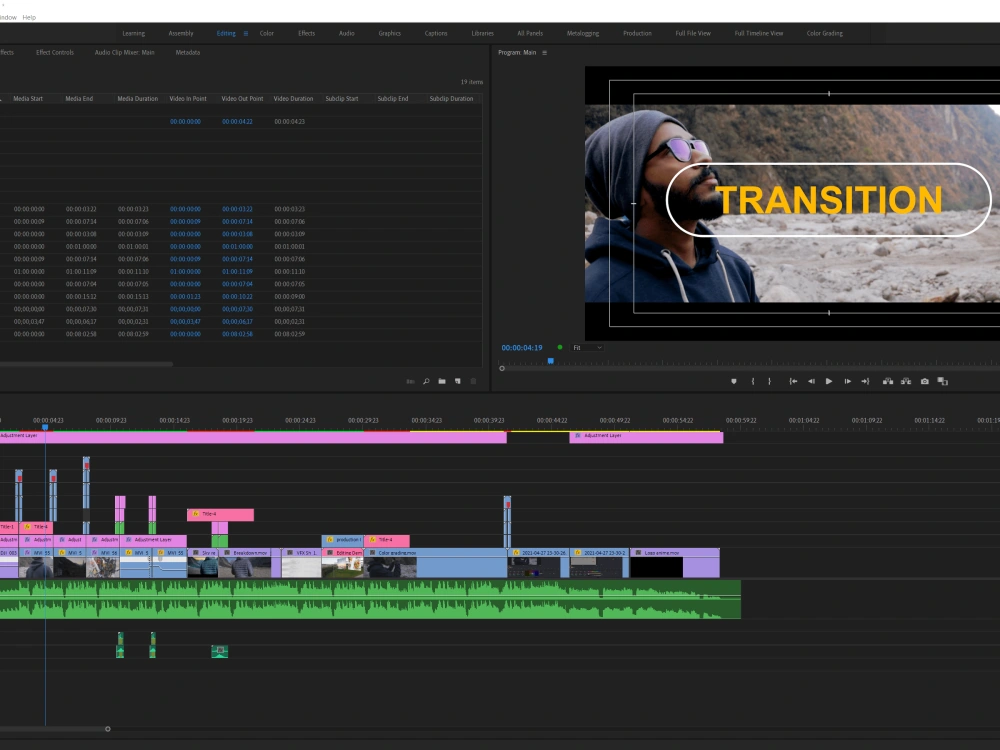This screenshot has height=750, width=1000.
Task: Switch to the Captions workspace
Action: tap(436, 33)
